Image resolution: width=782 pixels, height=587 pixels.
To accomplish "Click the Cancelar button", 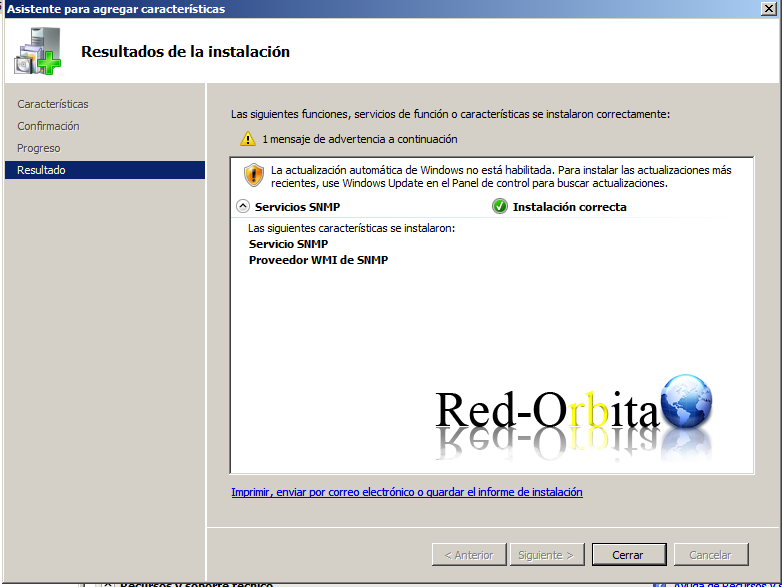I will pyautogui.click(x=710, y=554).
